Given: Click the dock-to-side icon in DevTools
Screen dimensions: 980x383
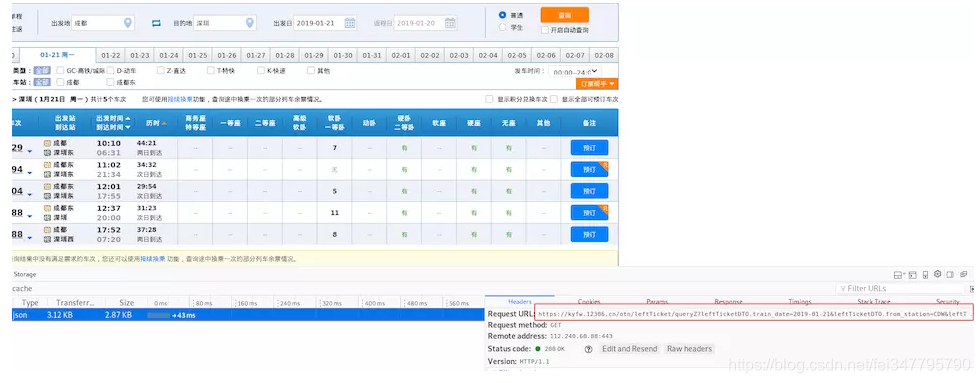Looking at the screenshot, I should [950, 274].
